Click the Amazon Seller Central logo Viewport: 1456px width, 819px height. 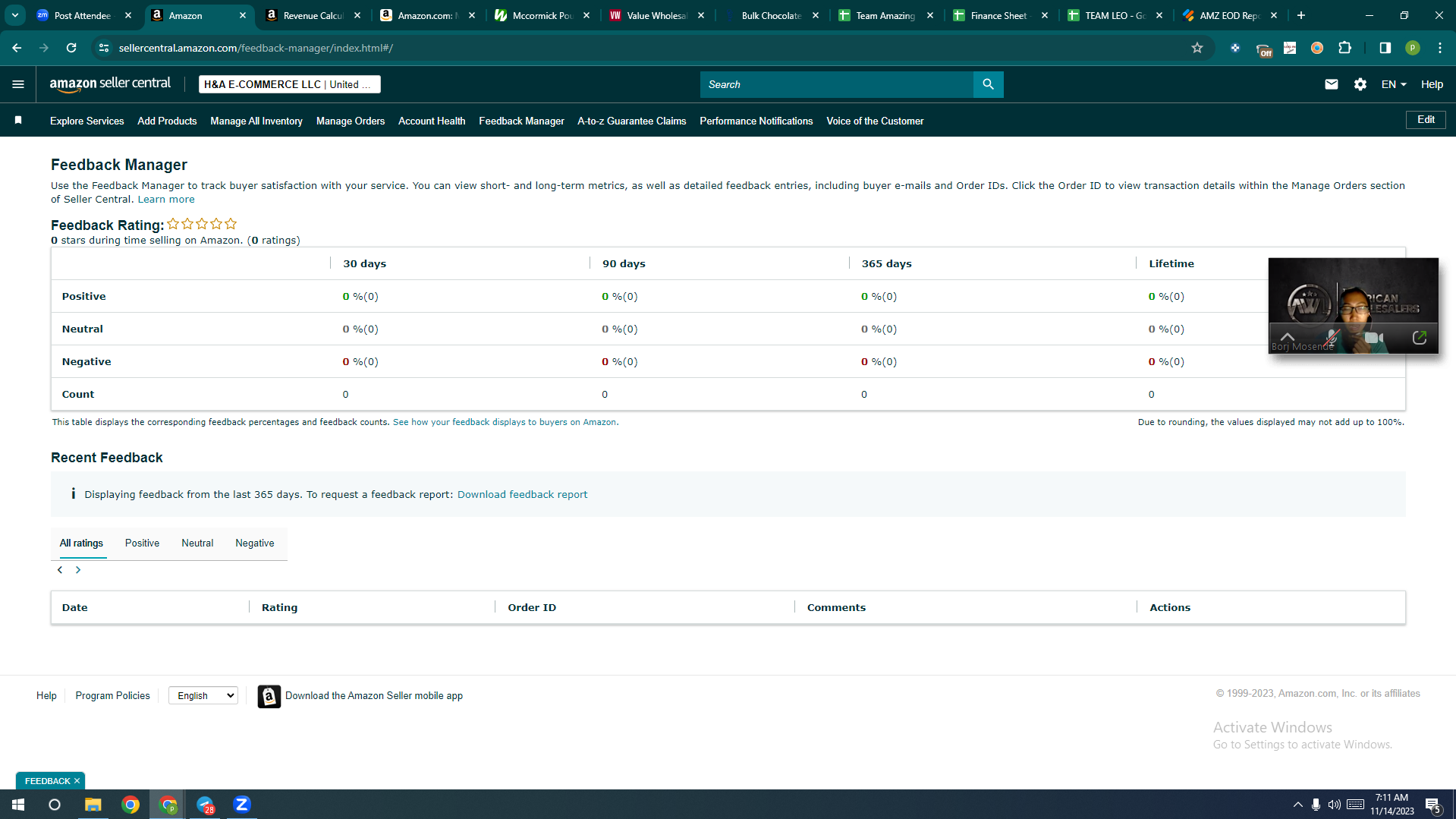(110, 84)
